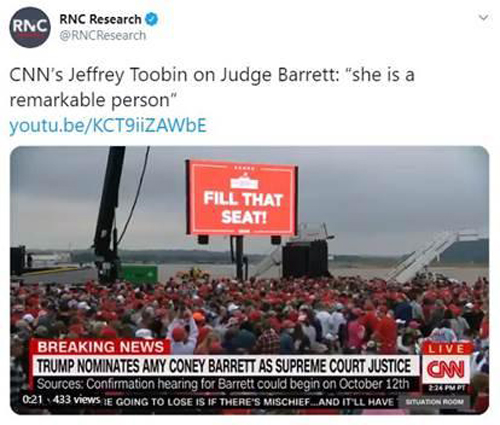
Task: Expand the tweet options chevron
Action: 484,17
